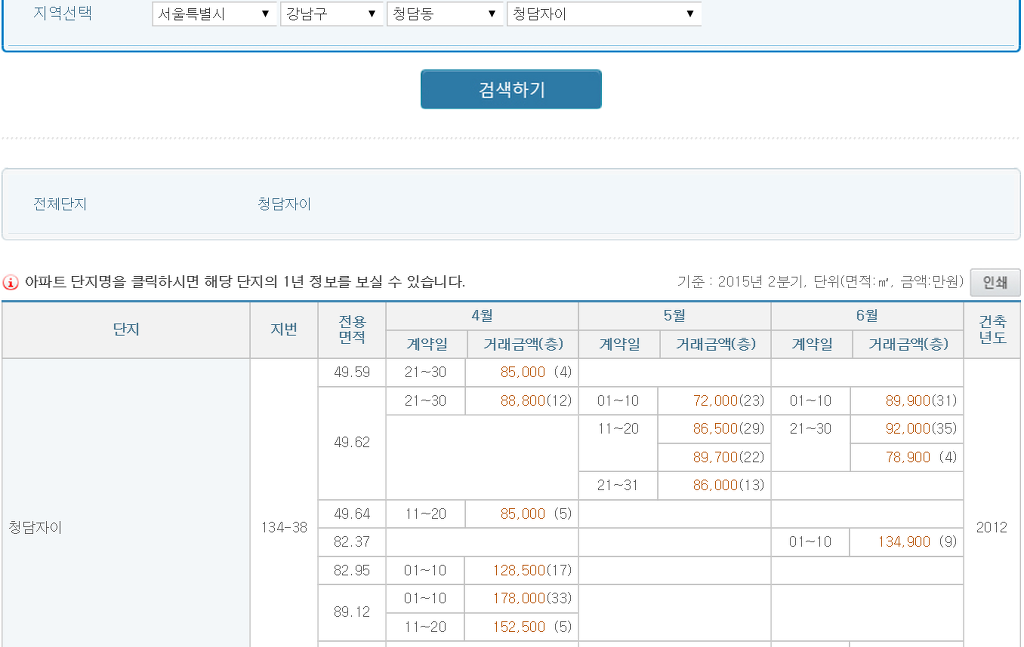Screen dimensions: 1024x647
Task: Click June contract date 21~30
Action: [x=810, y=429]
